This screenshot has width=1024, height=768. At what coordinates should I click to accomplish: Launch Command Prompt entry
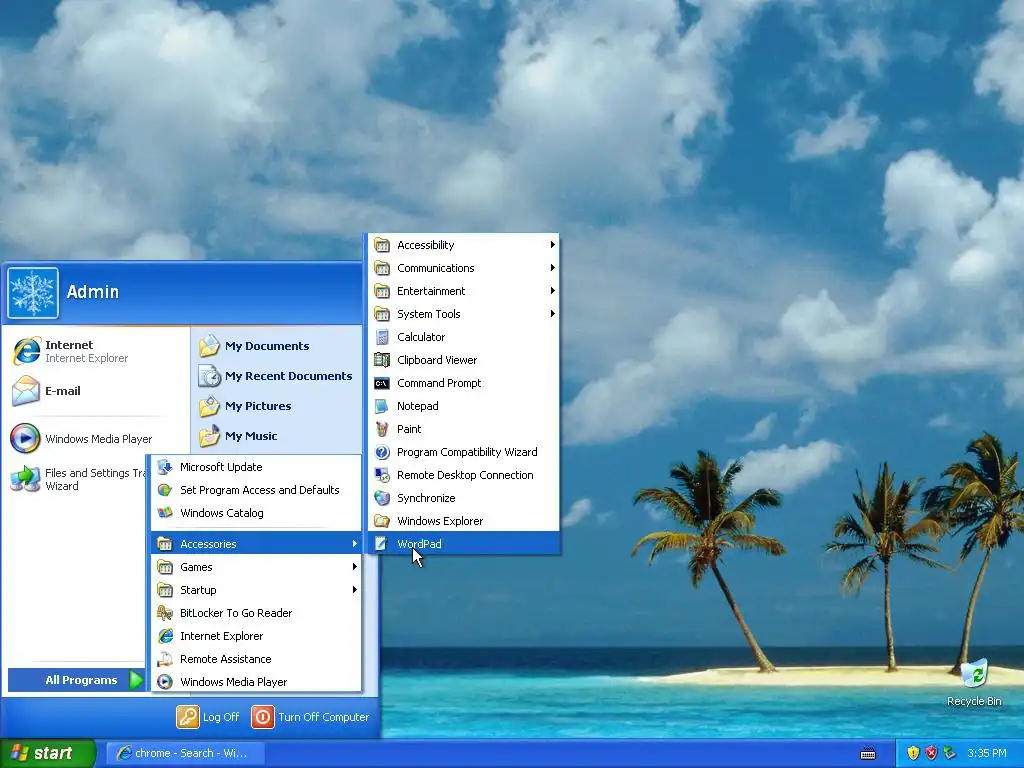464,383
